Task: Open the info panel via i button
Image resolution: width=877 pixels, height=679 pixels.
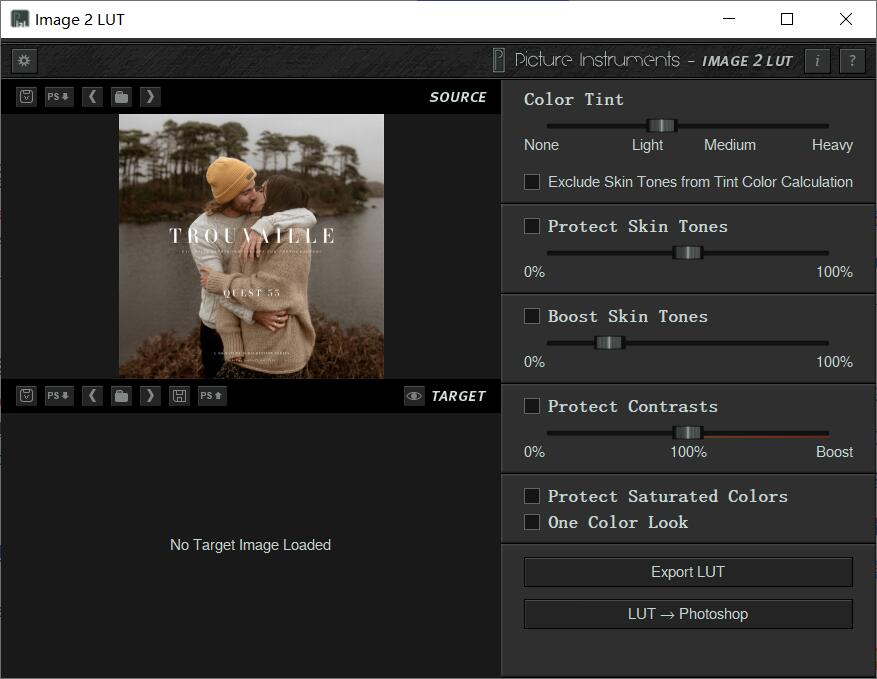Action: [817, 61]
